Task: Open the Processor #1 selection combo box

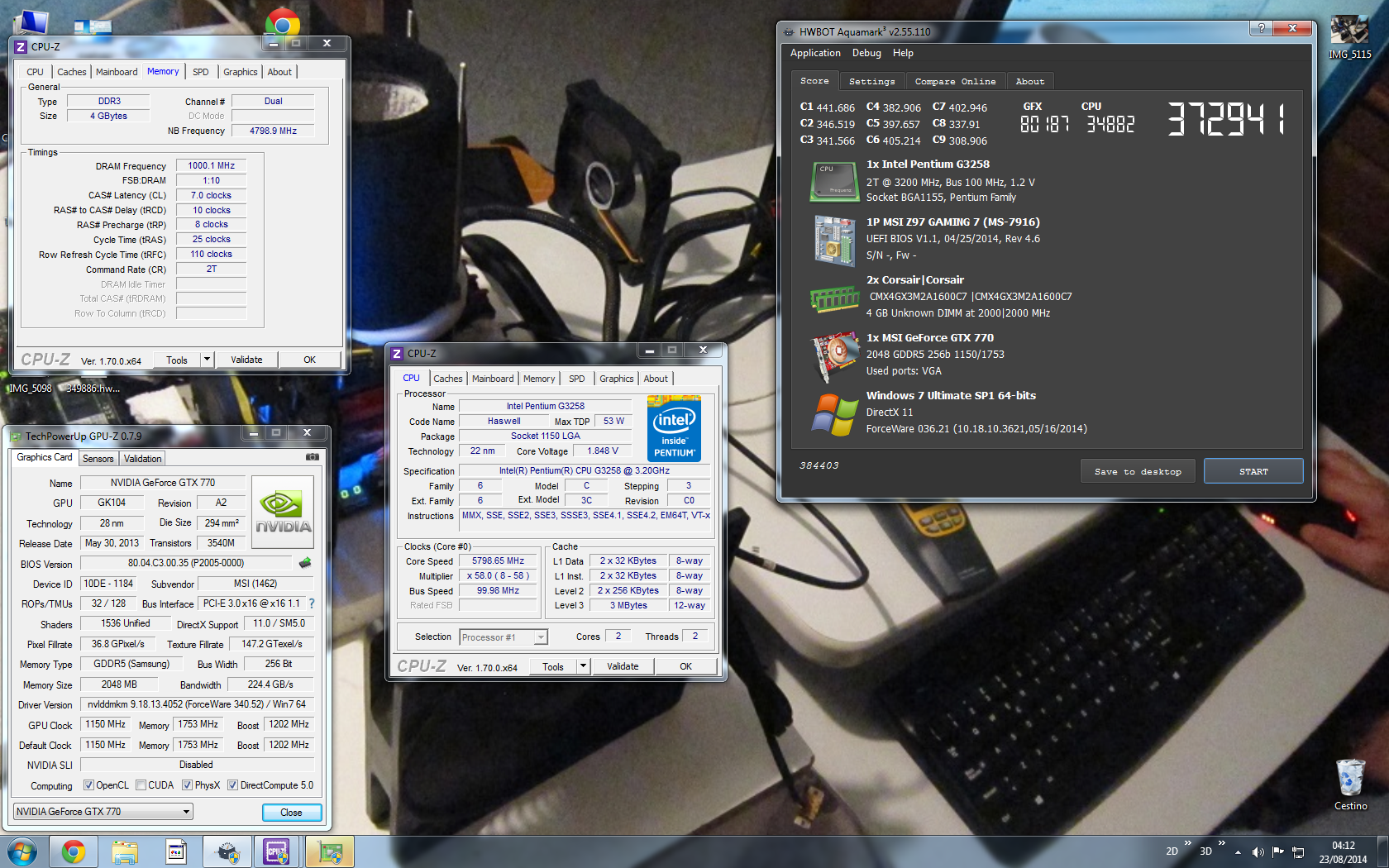Action: 504,637
